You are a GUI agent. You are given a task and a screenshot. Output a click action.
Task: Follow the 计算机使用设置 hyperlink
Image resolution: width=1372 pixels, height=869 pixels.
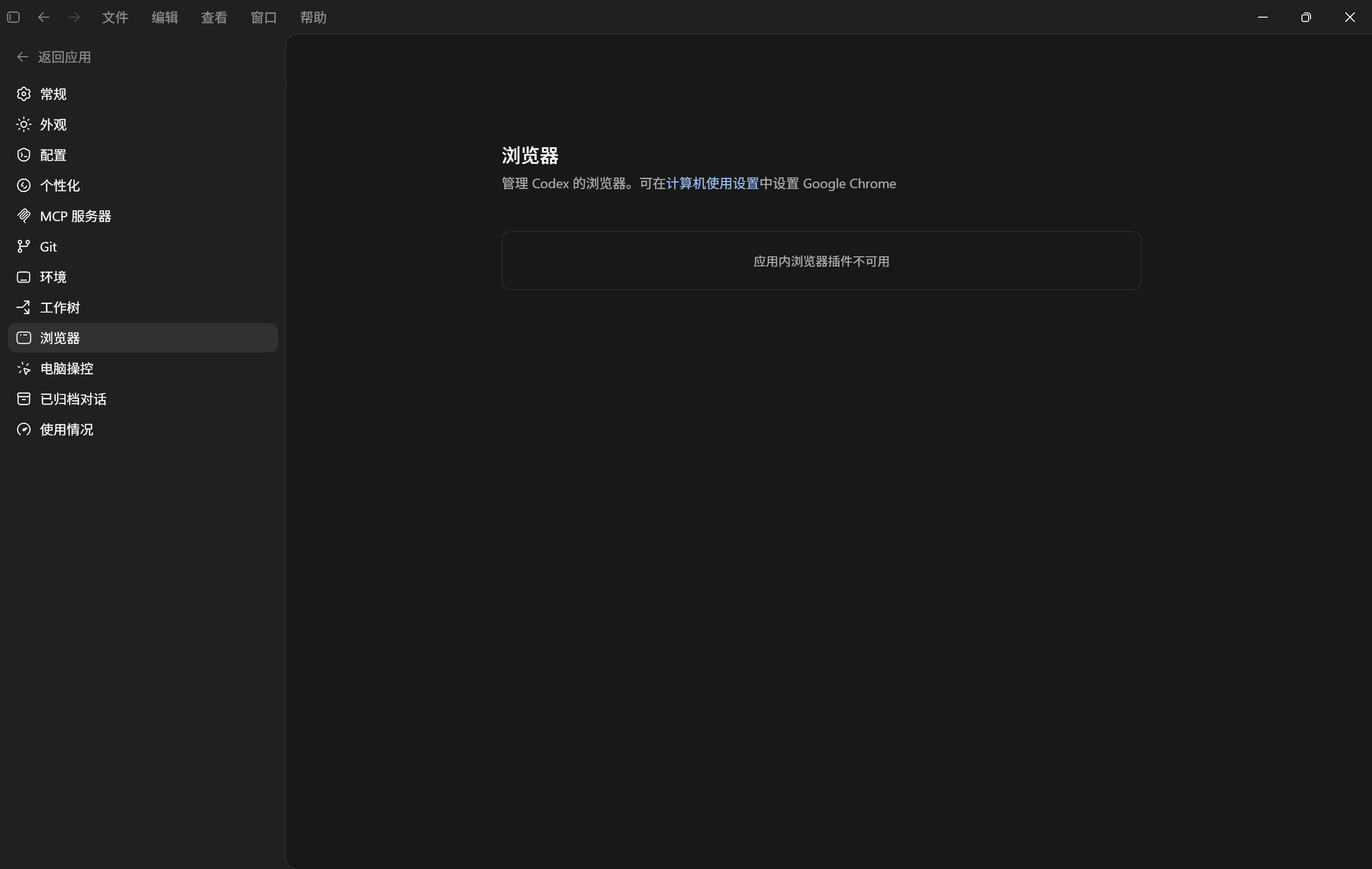click(712, 183)
